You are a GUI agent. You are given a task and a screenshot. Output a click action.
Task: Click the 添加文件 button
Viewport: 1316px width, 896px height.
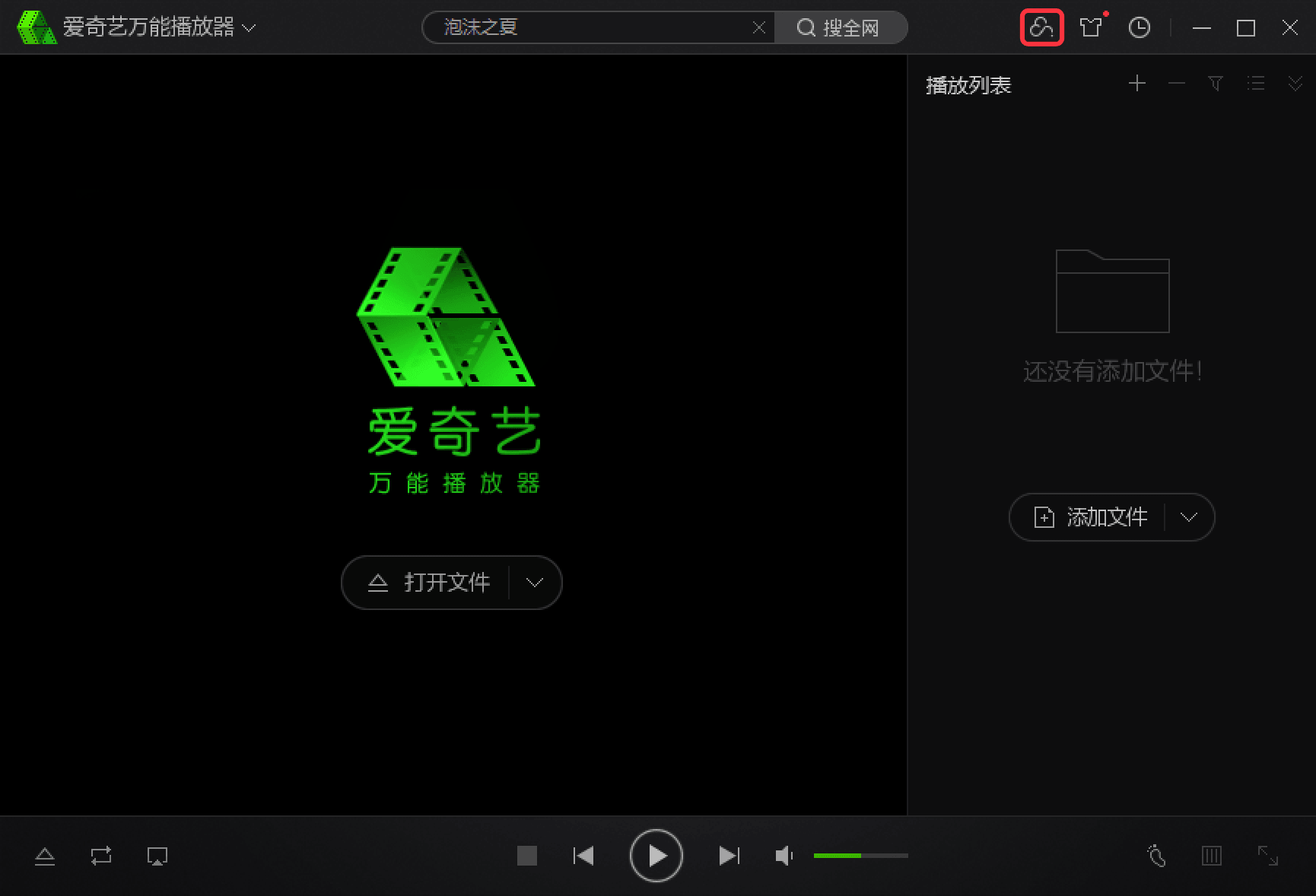coord(1089,517)
